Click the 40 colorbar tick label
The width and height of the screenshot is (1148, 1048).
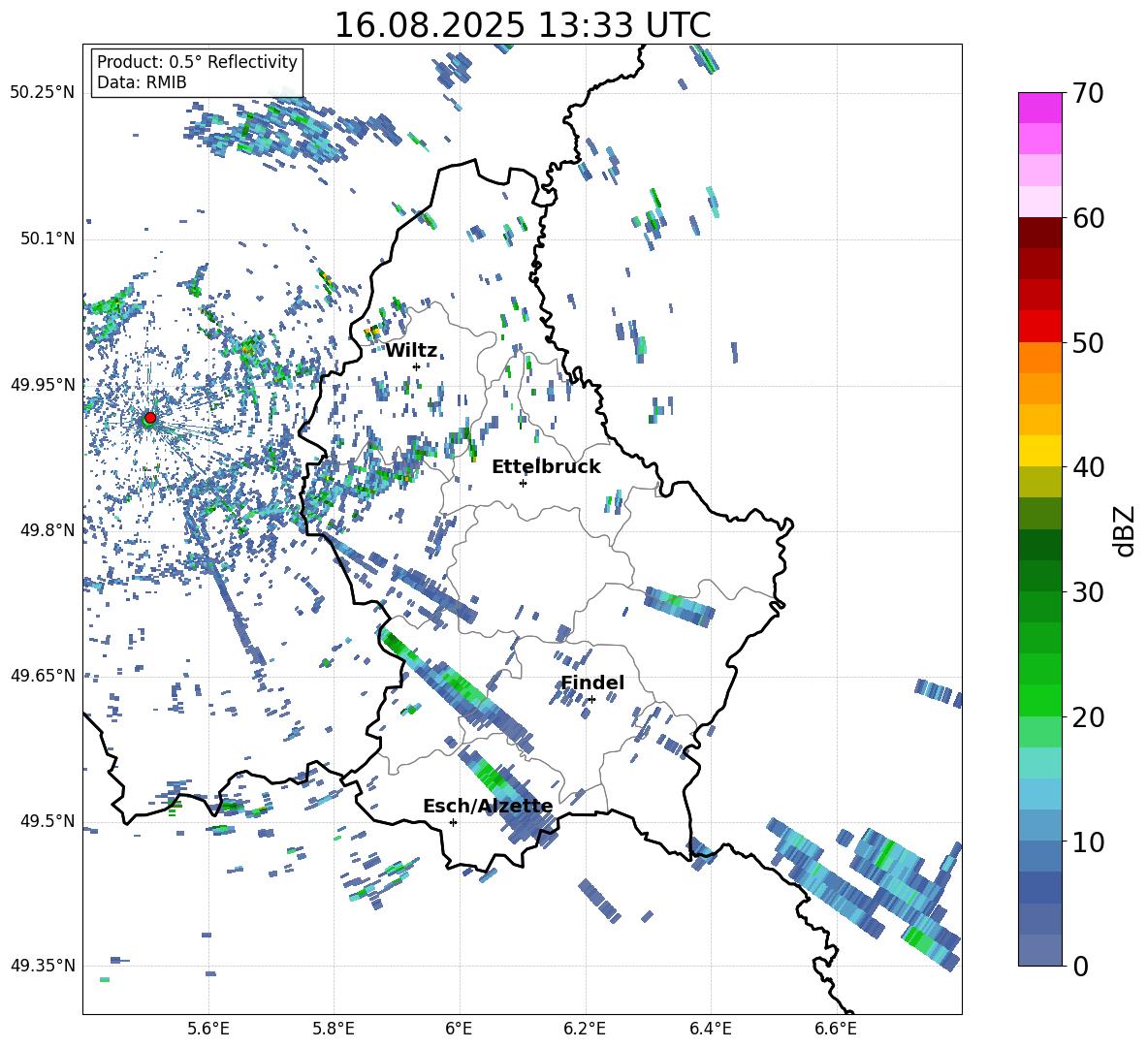(x=1088, y=467)
